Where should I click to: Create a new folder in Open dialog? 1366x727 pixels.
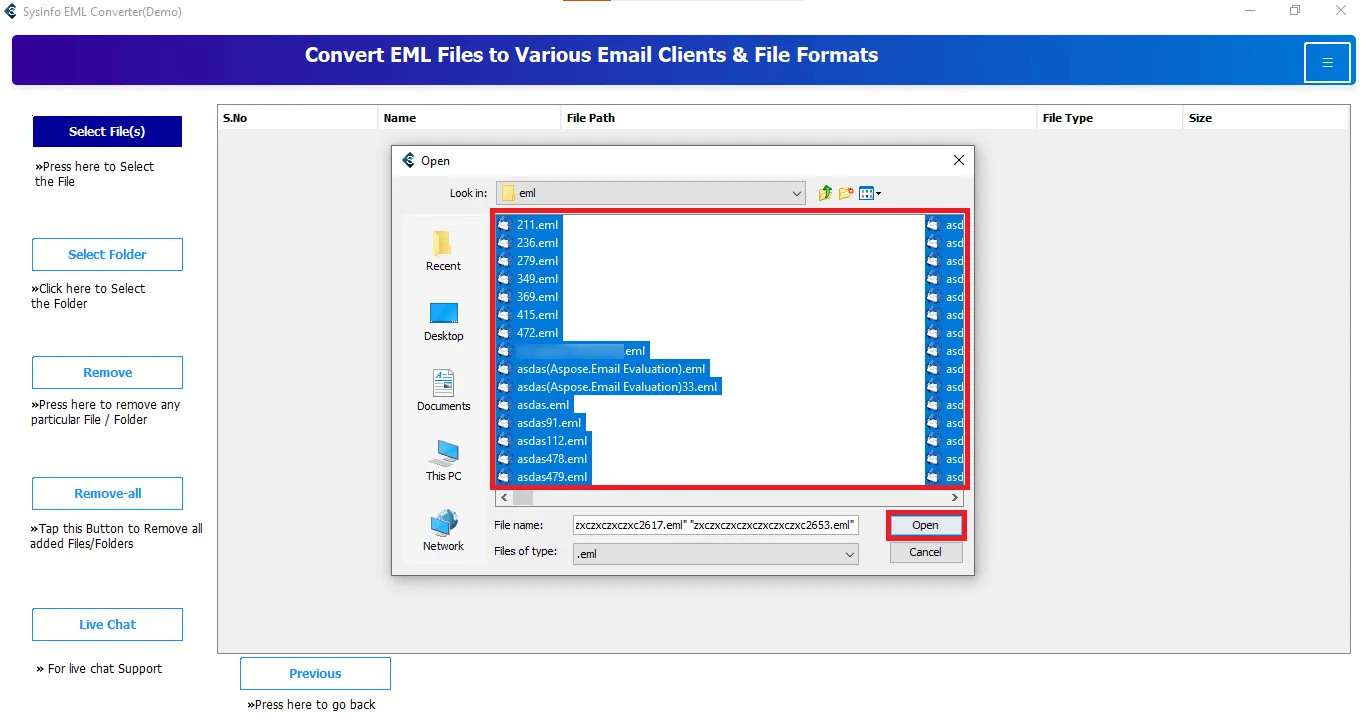coord(846,193)
